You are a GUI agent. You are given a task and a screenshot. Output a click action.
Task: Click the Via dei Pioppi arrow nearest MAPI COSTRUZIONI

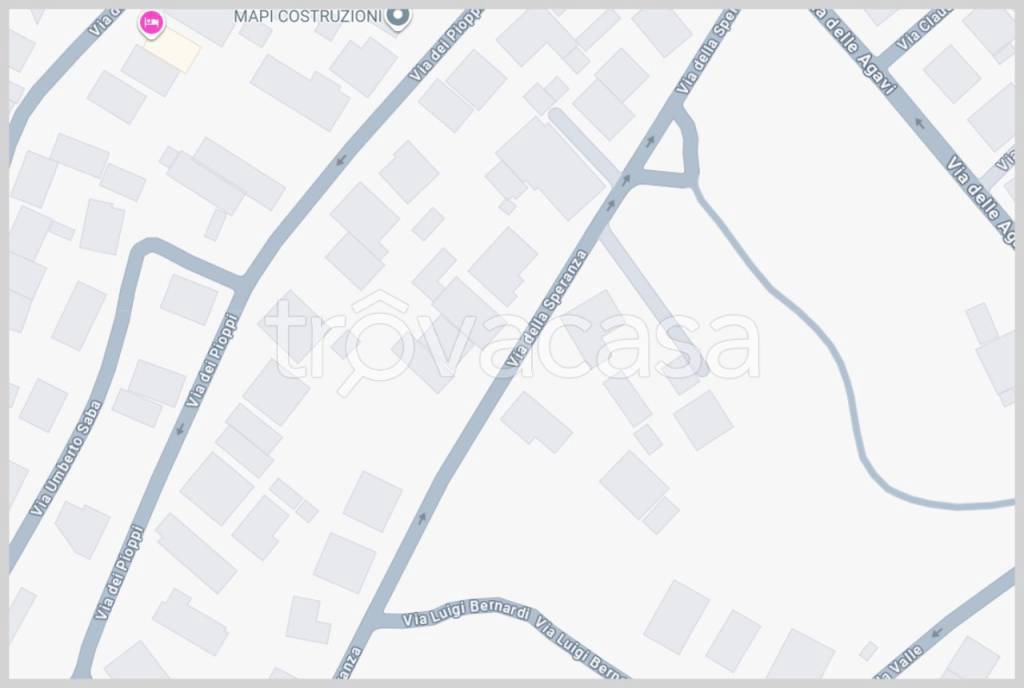[340, 160]
